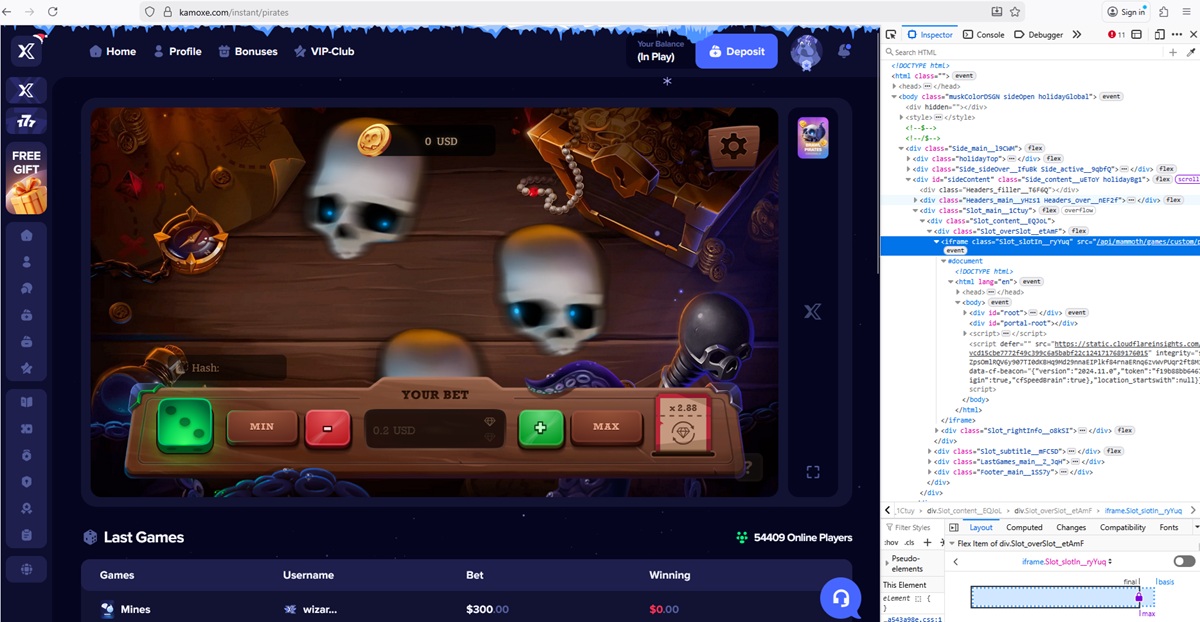This screenshot has height=622, width=1200.
Task: Click the notifications bell icon
Action: click(x=845, y=50)
